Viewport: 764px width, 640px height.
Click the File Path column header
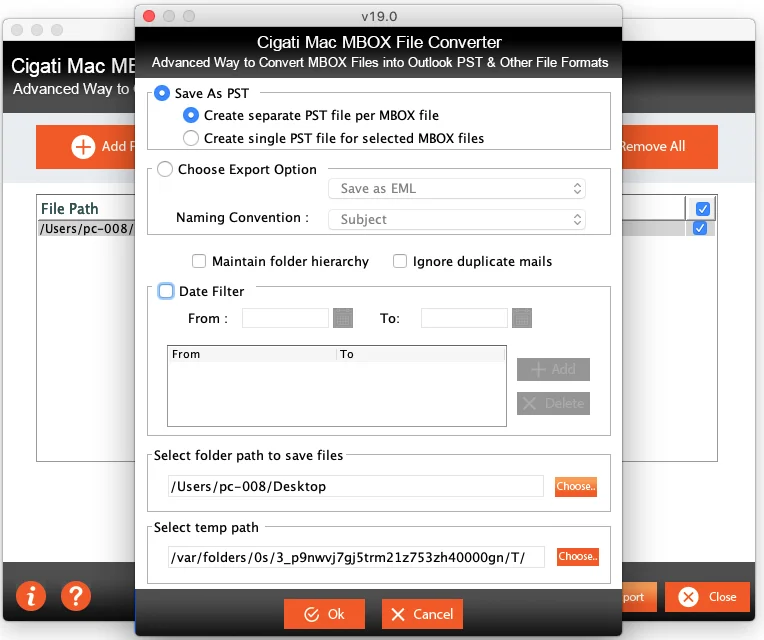[x=87, y=208]
